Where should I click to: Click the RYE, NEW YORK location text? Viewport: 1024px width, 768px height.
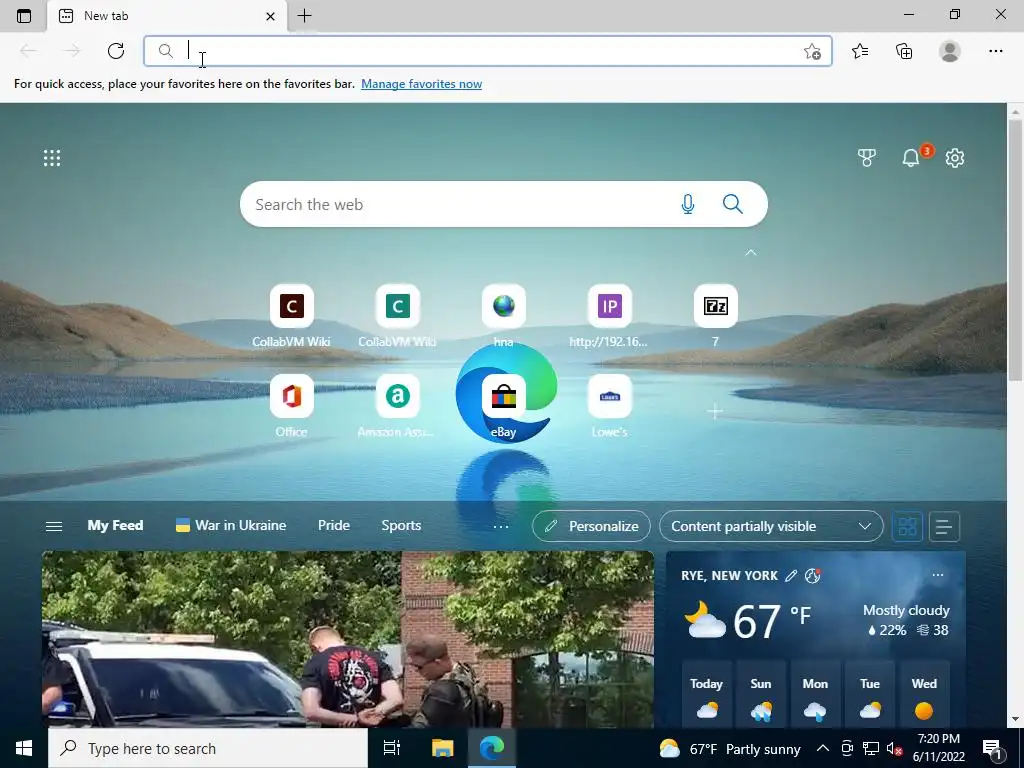[x=729, y=575]
